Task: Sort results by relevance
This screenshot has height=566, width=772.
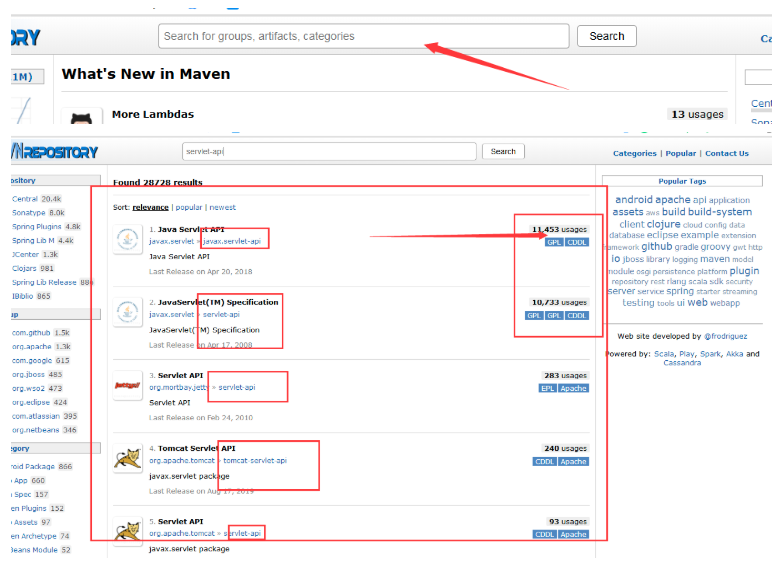Action: [150, 208]
